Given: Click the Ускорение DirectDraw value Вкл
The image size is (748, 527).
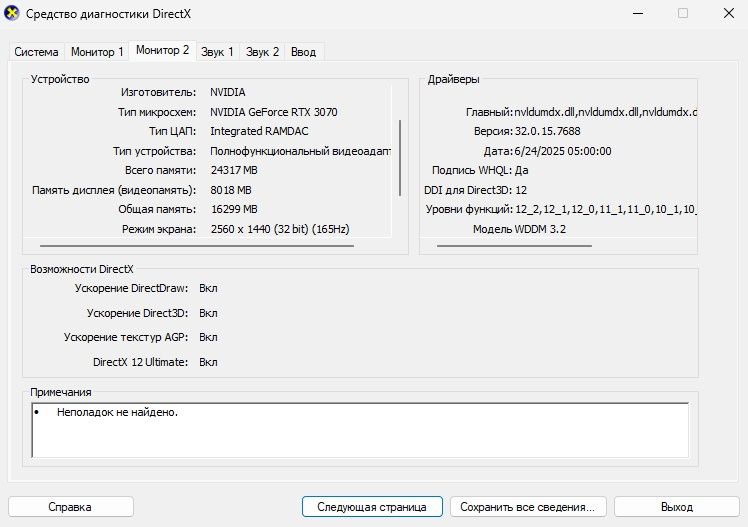Looking at the screenshot, I should click(208, 289).
